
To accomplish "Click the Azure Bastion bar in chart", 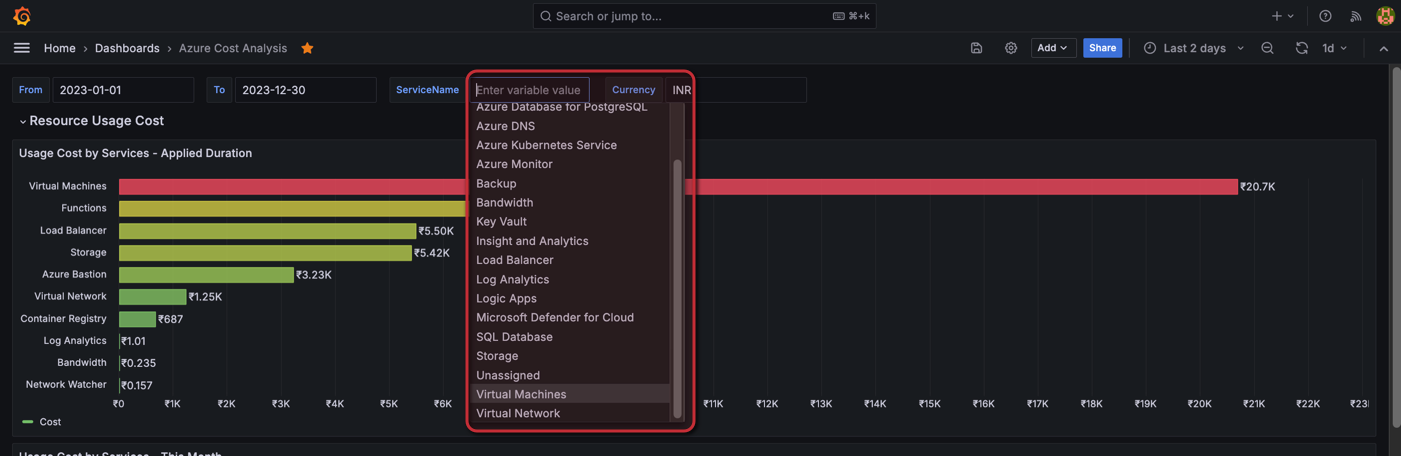I will (206, 275).
